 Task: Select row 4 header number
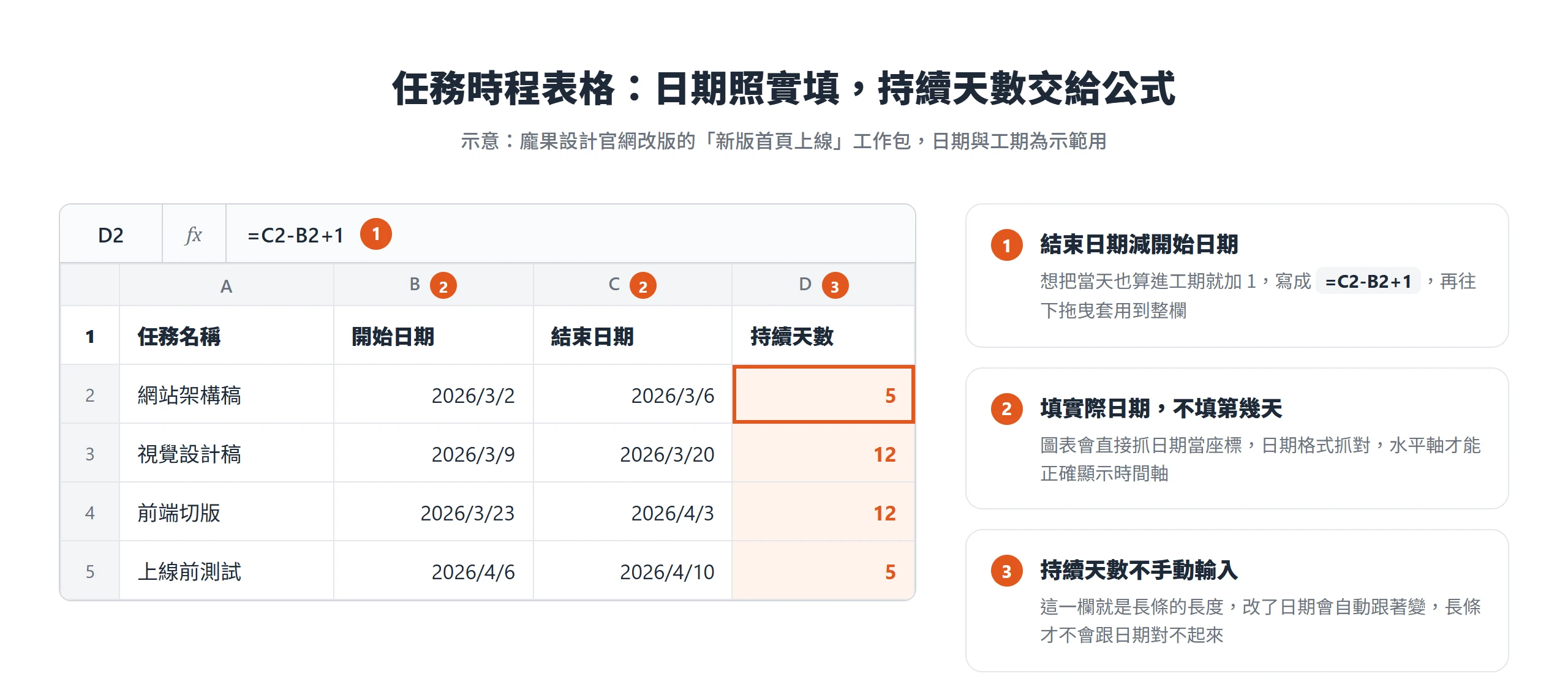point(90,512)
